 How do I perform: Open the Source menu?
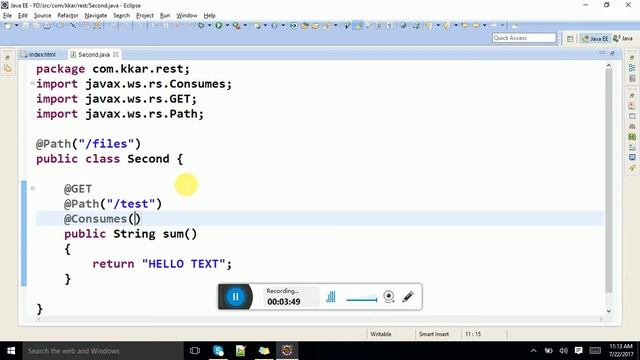[42, 16]
